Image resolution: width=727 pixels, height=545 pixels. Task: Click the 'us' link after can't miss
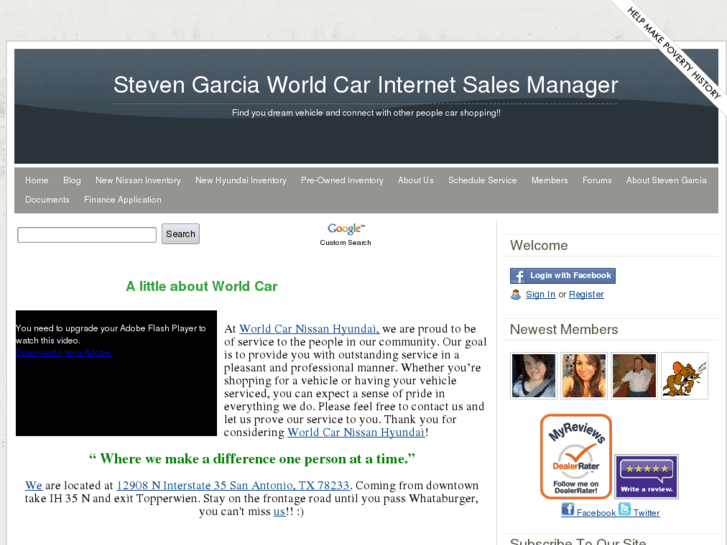[279, 512]
